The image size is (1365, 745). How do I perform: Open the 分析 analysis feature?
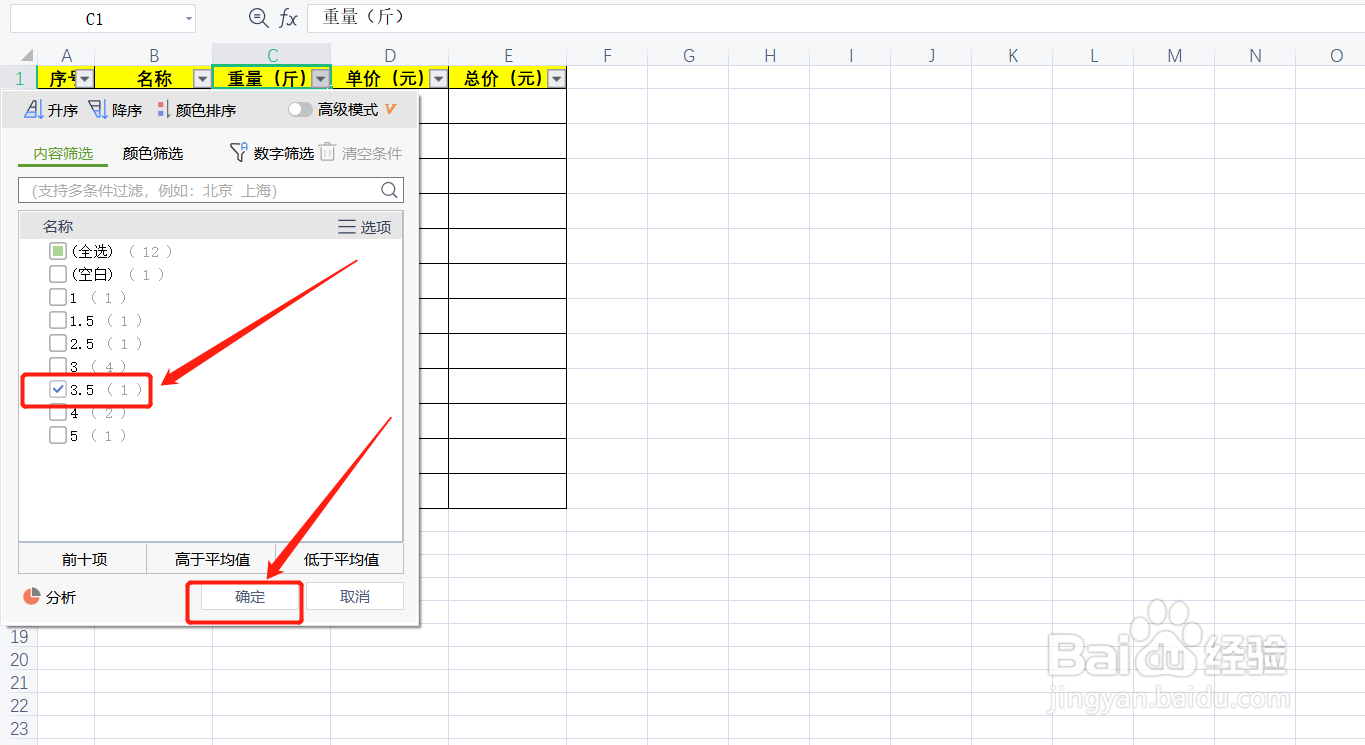coord(50,597)
